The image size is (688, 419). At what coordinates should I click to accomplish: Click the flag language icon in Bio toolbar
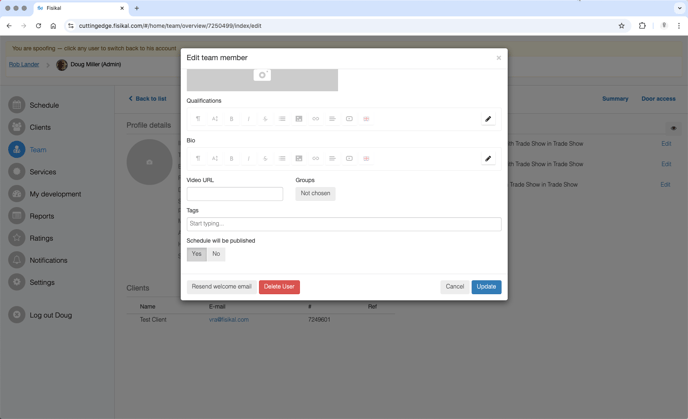[366, 158]
